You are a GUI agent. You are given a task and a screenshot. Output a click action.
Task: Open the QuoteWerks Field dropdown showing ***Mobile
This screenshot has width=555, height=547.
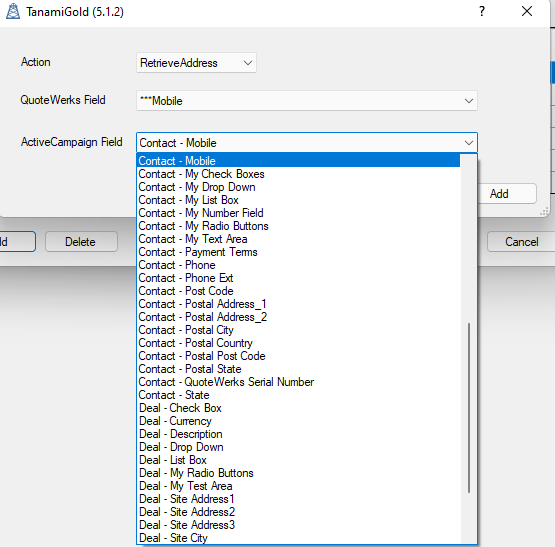click(307, 101)
